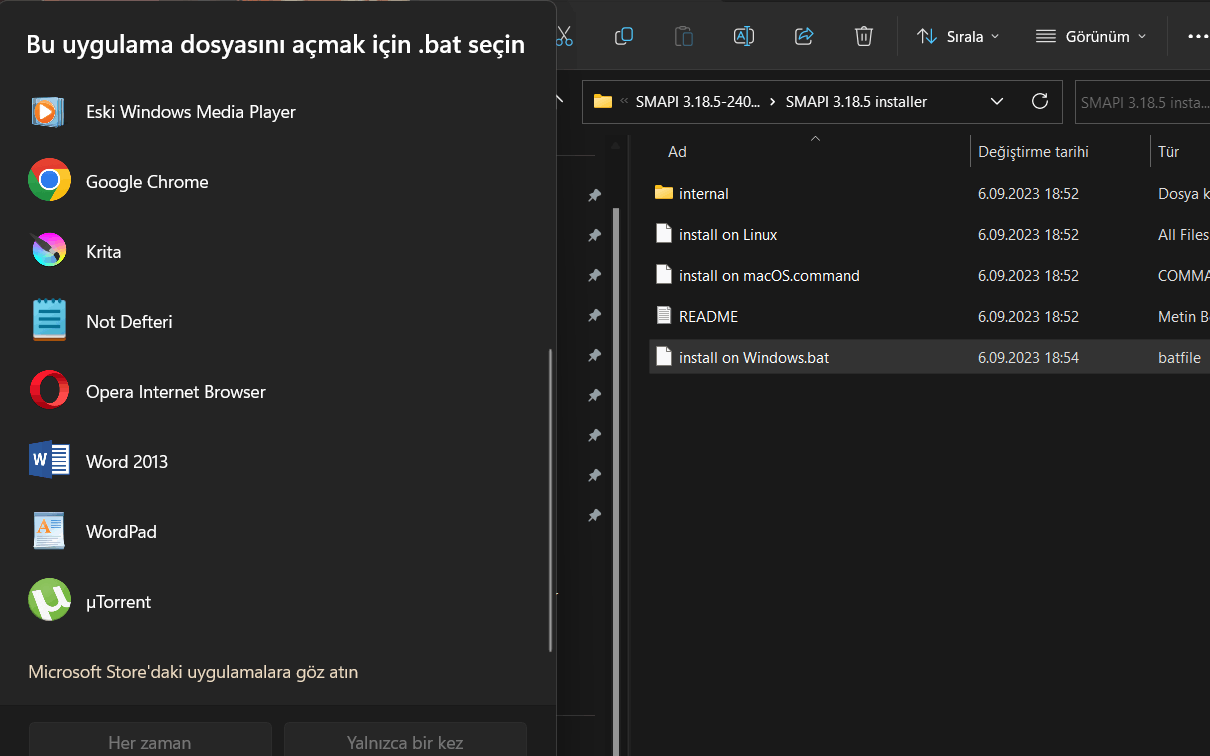The height and width of the screenshot is (756, 1210).
Task: Click the Delete trash icon in toolbar
Action: (864, 36)
